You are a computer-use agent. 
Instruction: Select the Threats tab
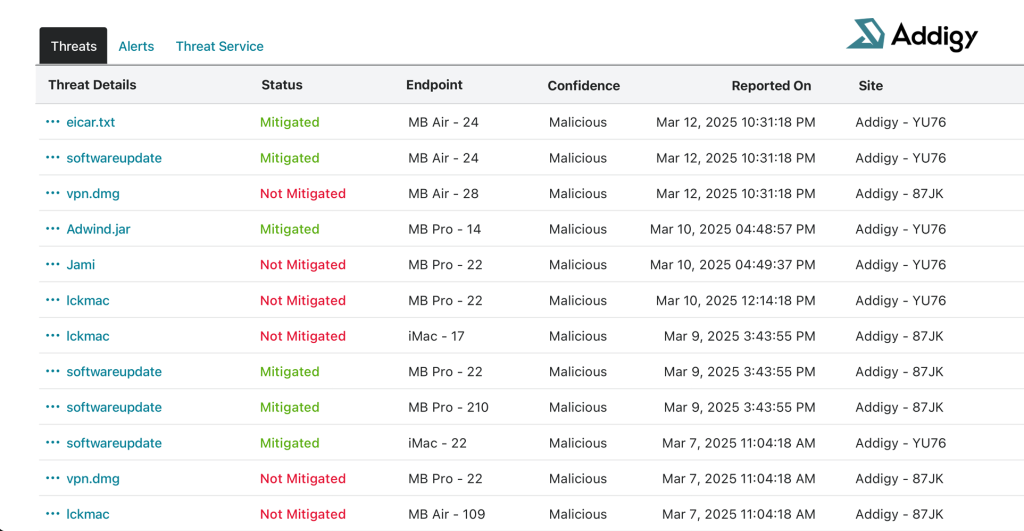tap(74, 46)
